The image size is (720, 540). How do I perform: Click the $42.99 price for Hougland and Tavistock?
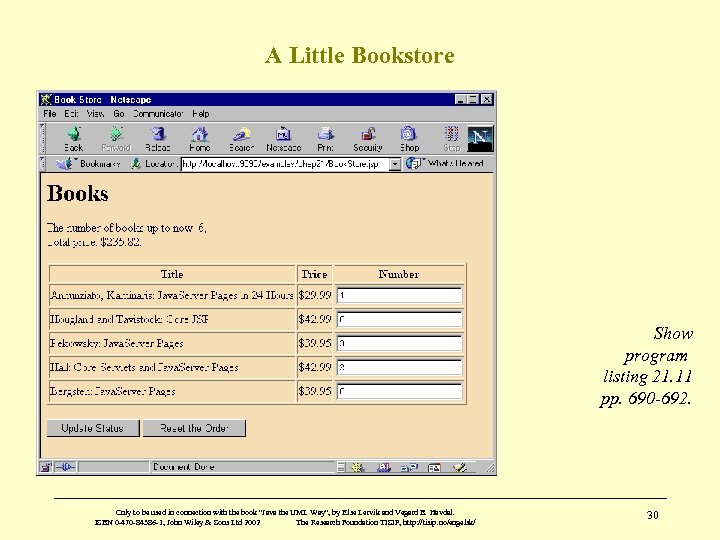point(315,319)
